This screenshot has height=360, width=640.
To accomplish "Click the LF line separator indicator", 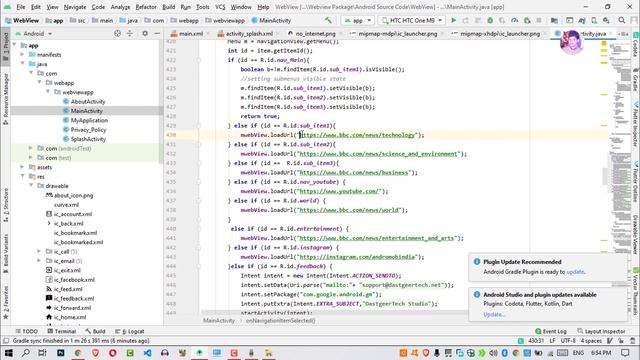I will pyautogui.click(x=552, y=341).
